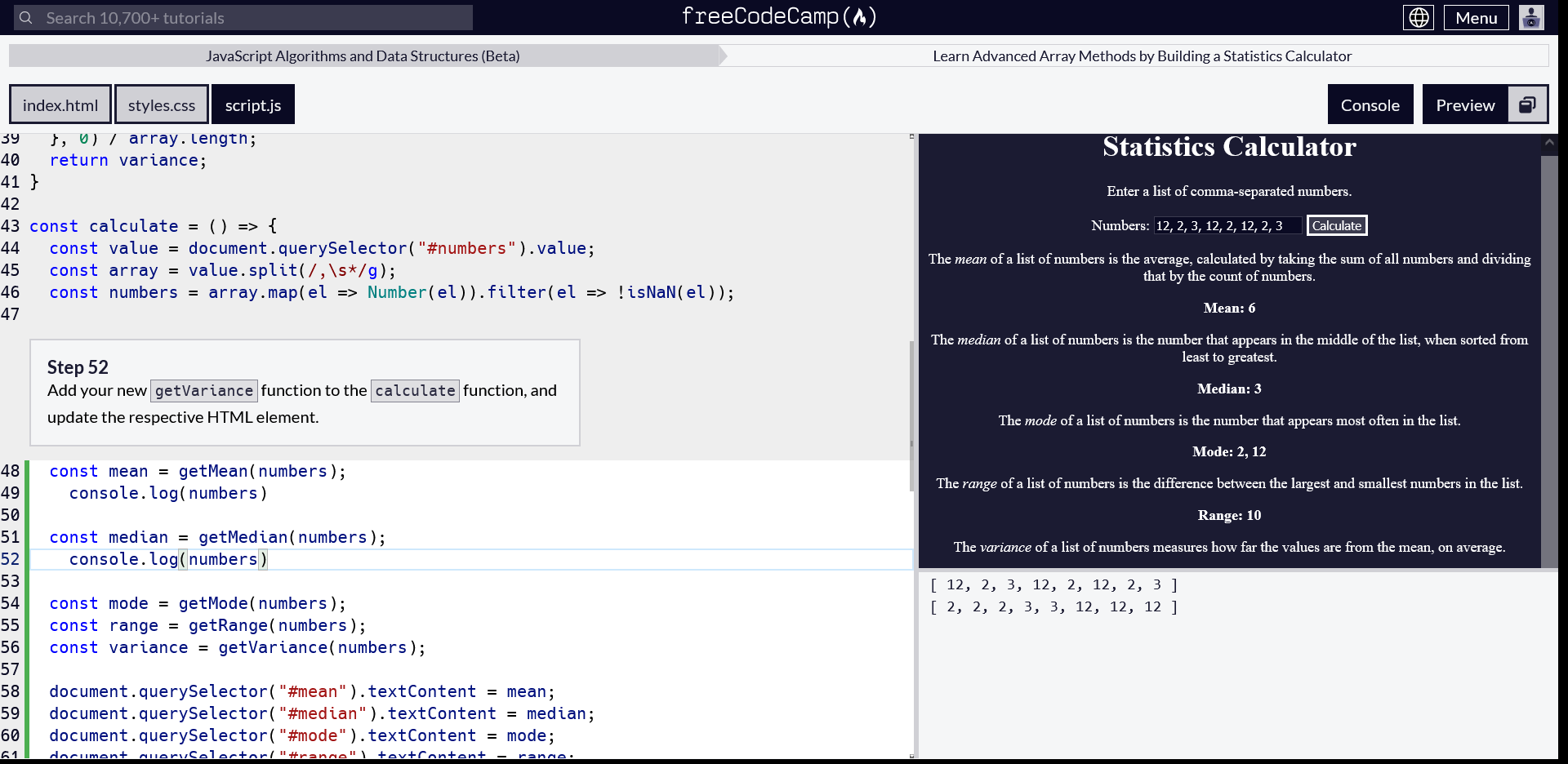The width and height of the screenshot is (1568, 764).
Task: Click the preview scrollbar up arrow
Action: [1549, 142]
